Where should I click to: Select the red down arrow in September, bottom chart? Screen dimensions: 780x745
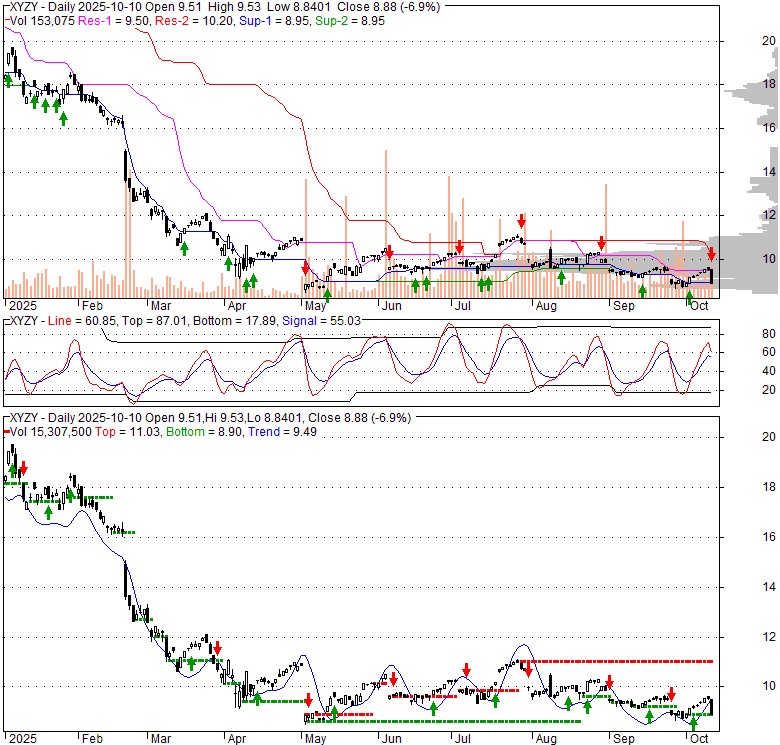tap(672, 693)
